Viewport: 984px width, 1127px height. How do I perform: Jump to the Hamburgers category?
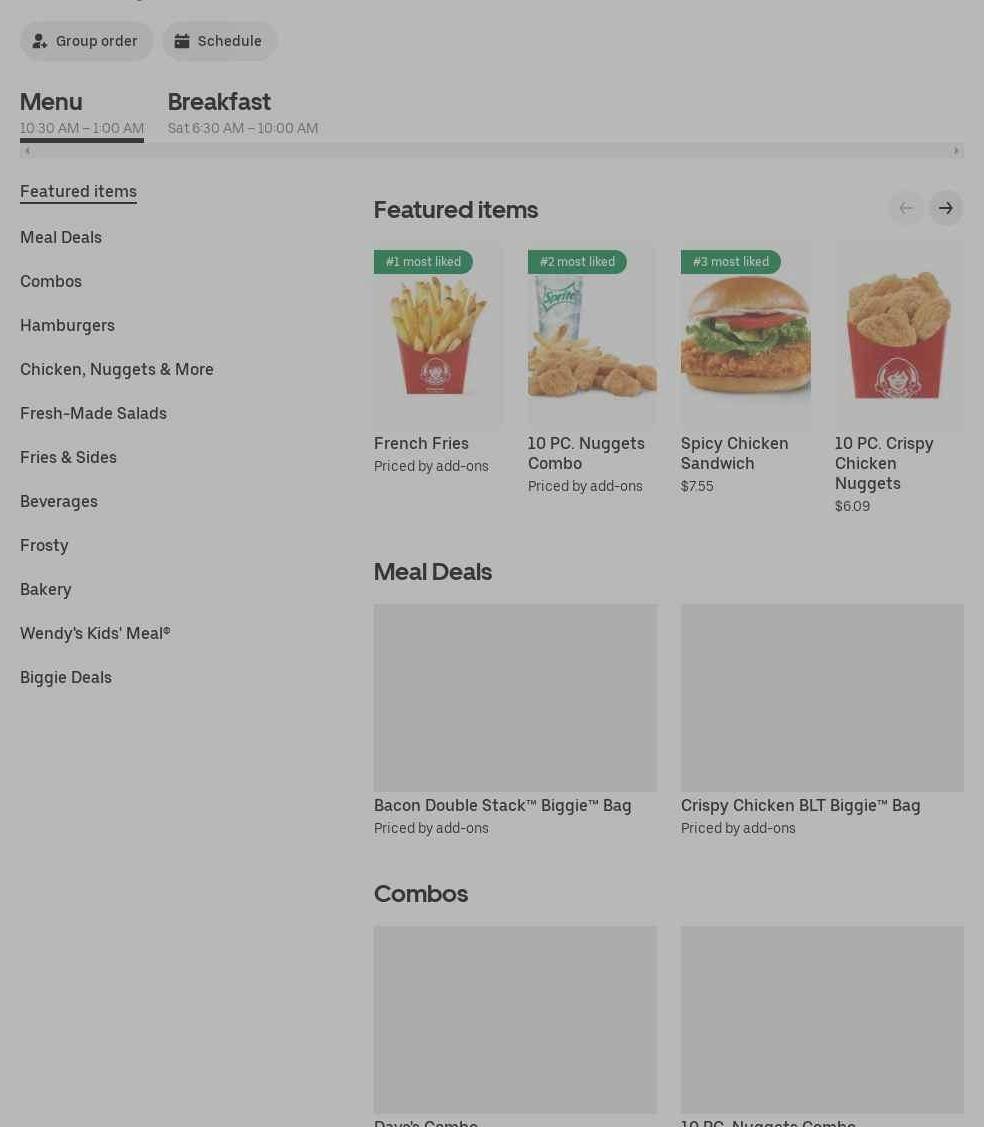tap(68, 326)
